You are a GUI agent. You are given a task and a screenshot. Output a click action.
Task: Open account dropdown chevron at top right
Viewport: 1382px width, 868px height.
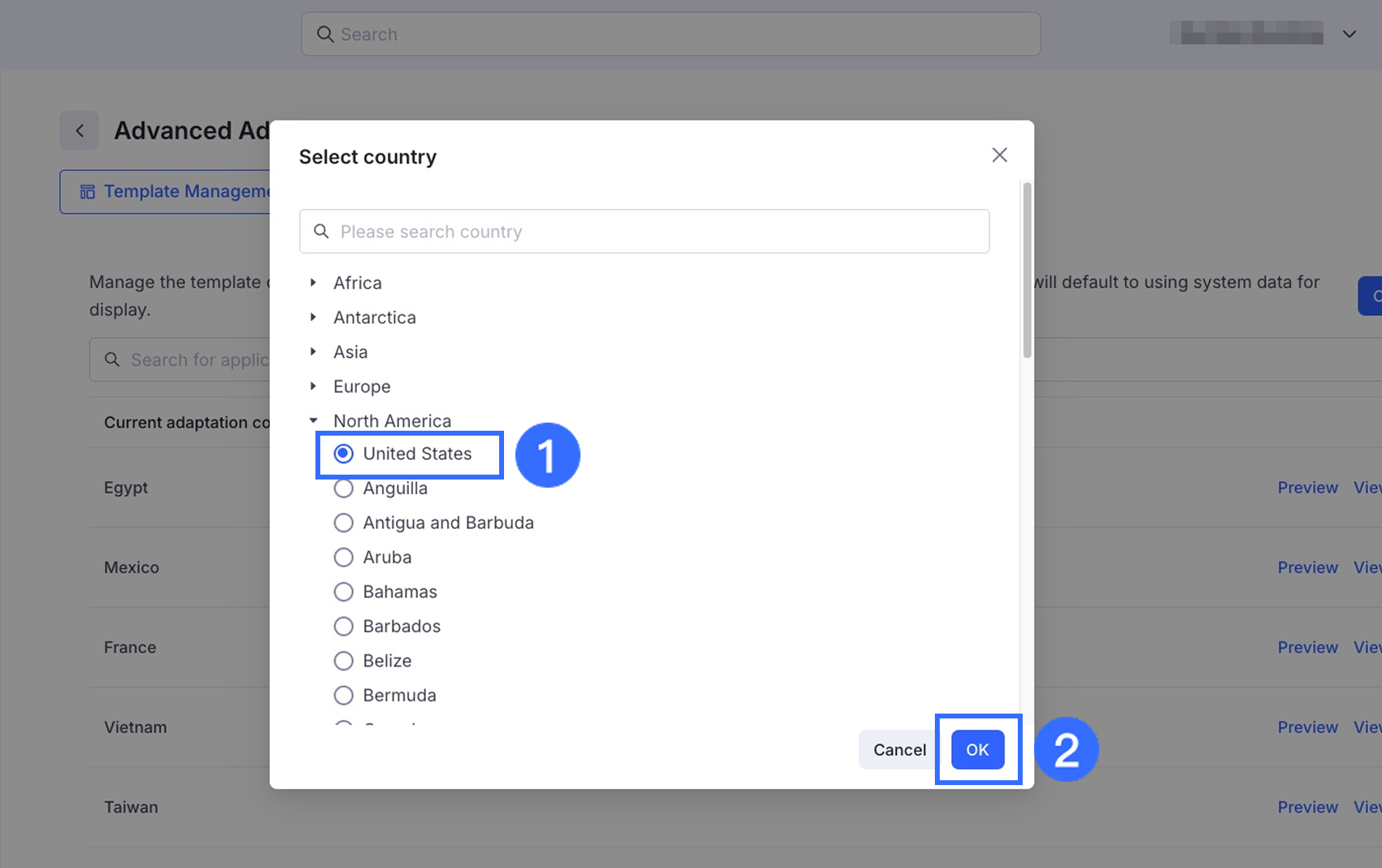click(1349, 34)
